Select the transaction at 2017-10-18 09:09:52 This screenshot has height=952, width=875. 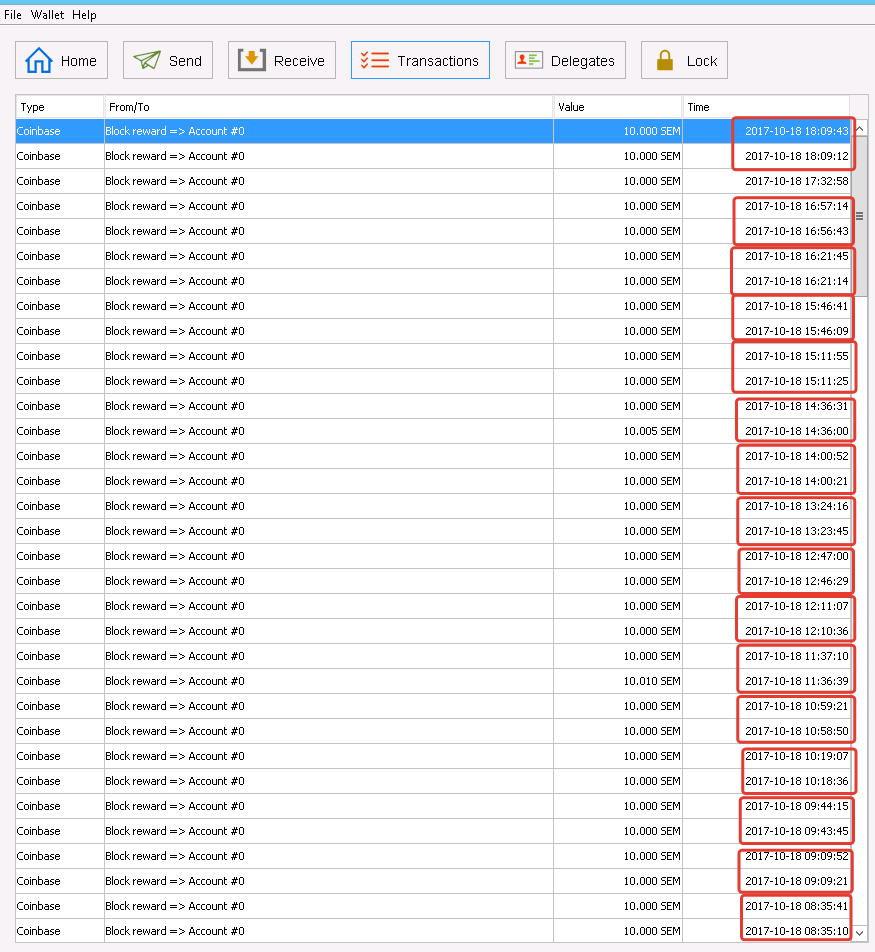tap(432, 856)
